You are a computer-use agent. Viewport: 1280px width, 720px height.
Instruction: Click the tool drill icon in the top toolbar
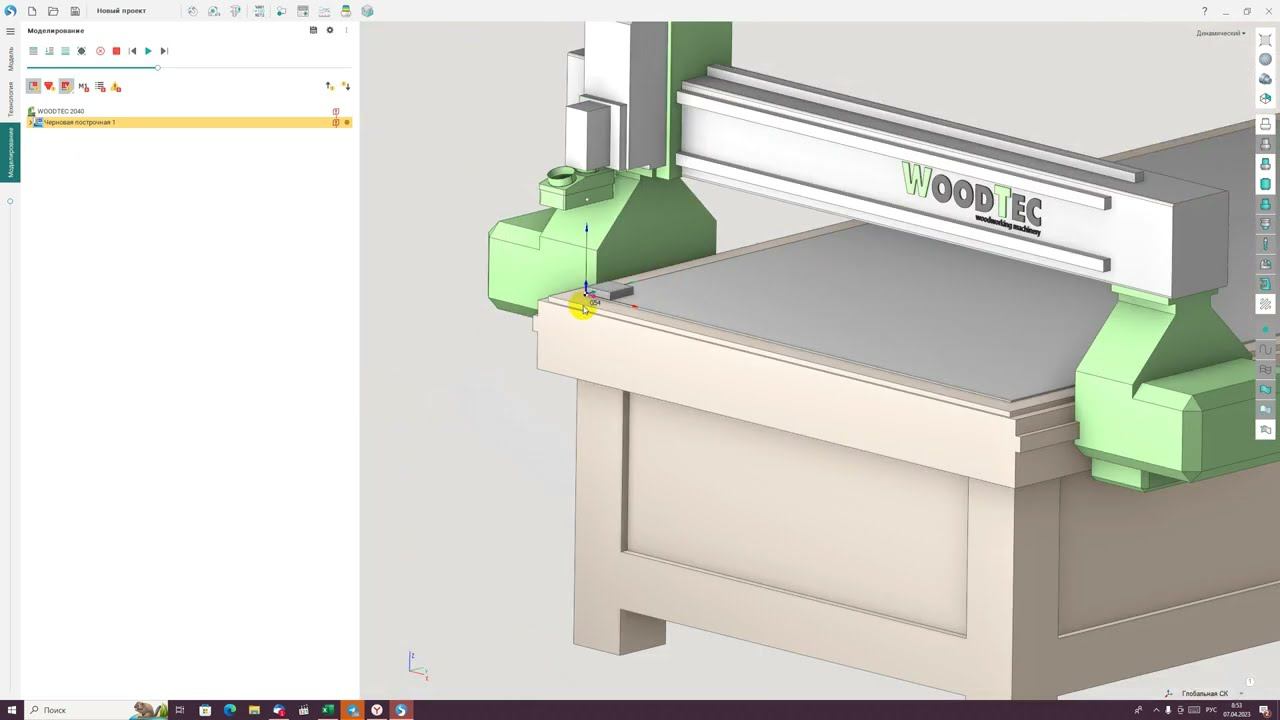[x=236, y=11]
